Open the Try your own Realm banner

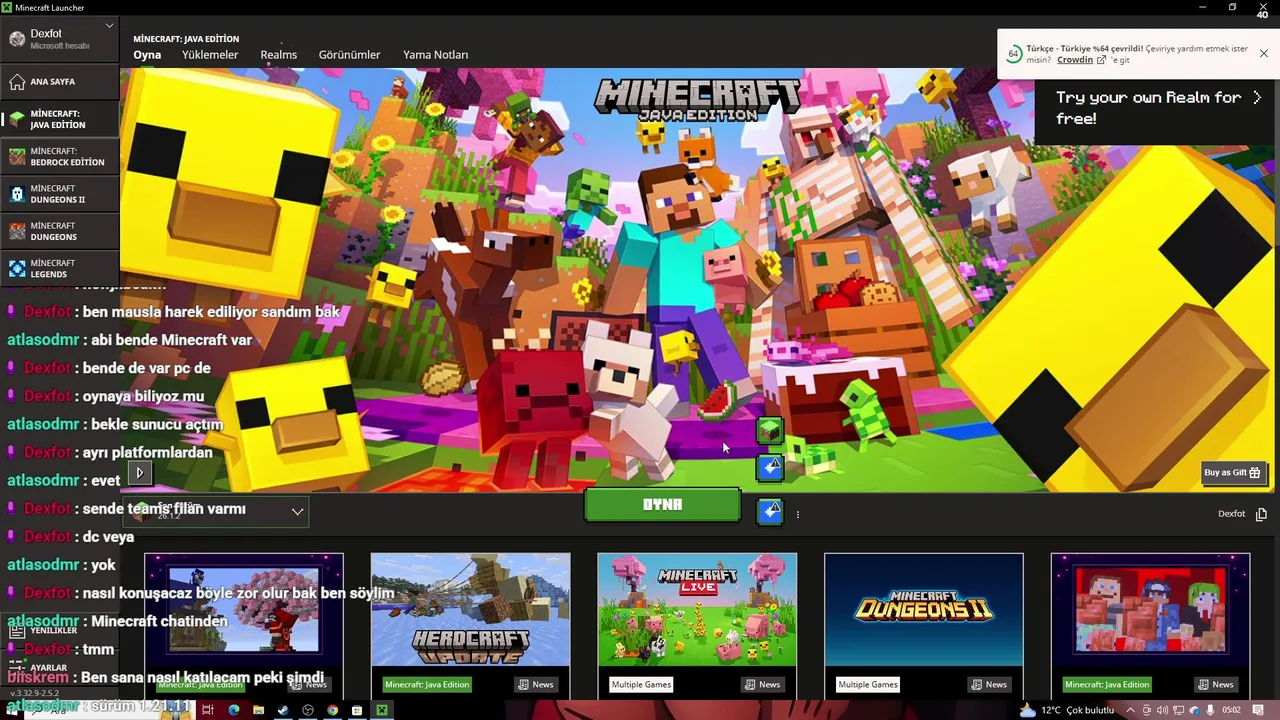point(1157,107)
